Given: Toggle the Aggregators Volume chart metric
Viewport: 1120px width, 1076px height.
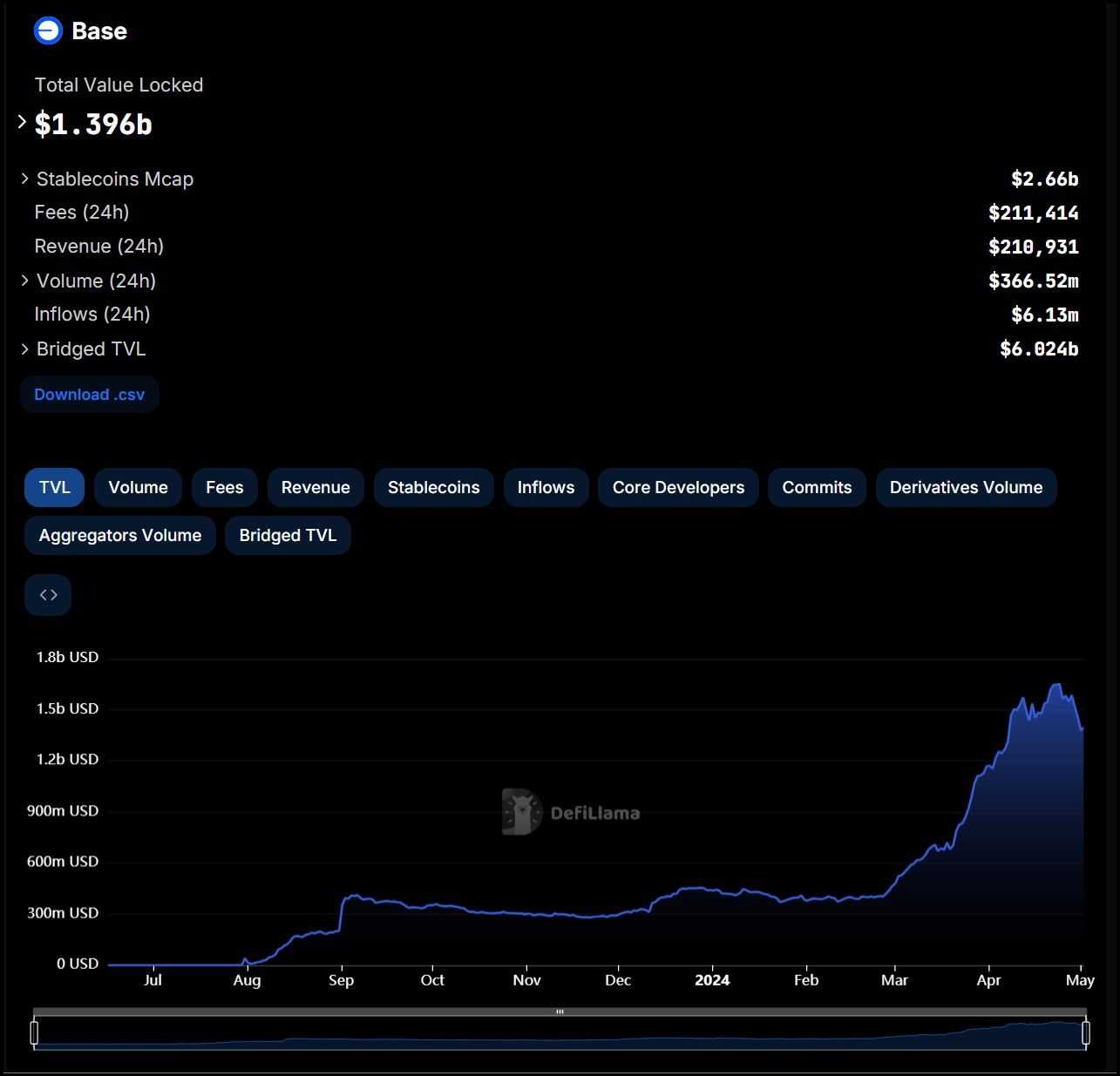Looking at the screenshot, I should (120, 535).
